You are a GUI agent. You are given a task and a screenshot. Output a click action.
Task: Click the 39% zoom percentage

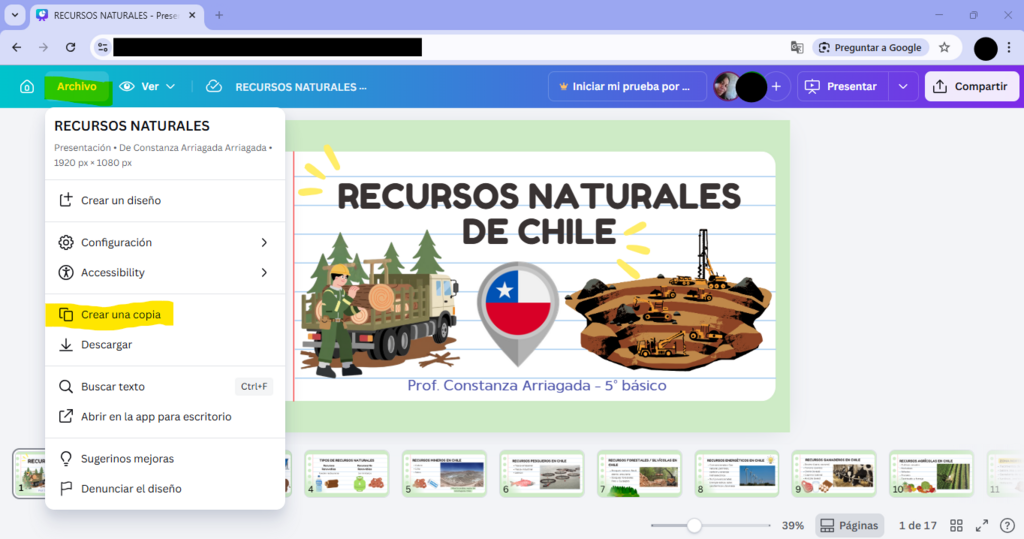(793, 525)
